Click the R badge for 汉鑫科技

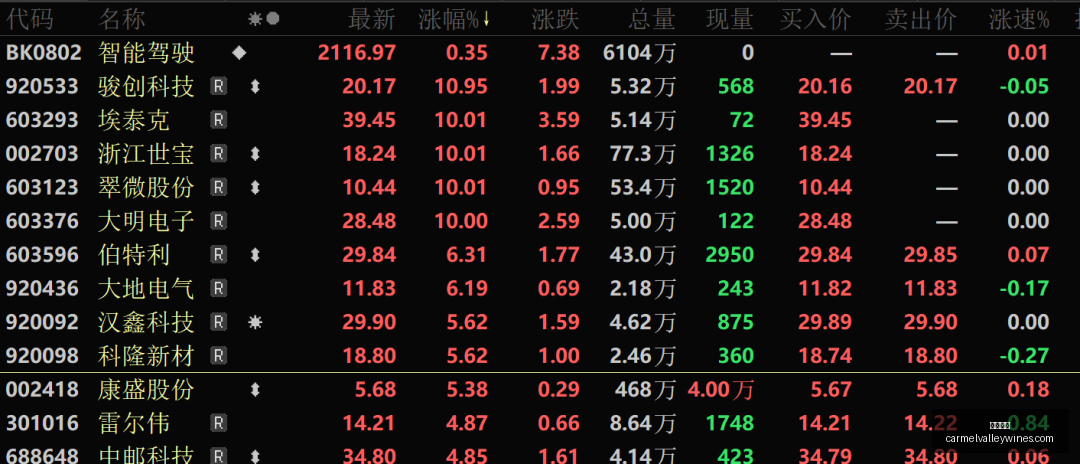coord(218,321)
